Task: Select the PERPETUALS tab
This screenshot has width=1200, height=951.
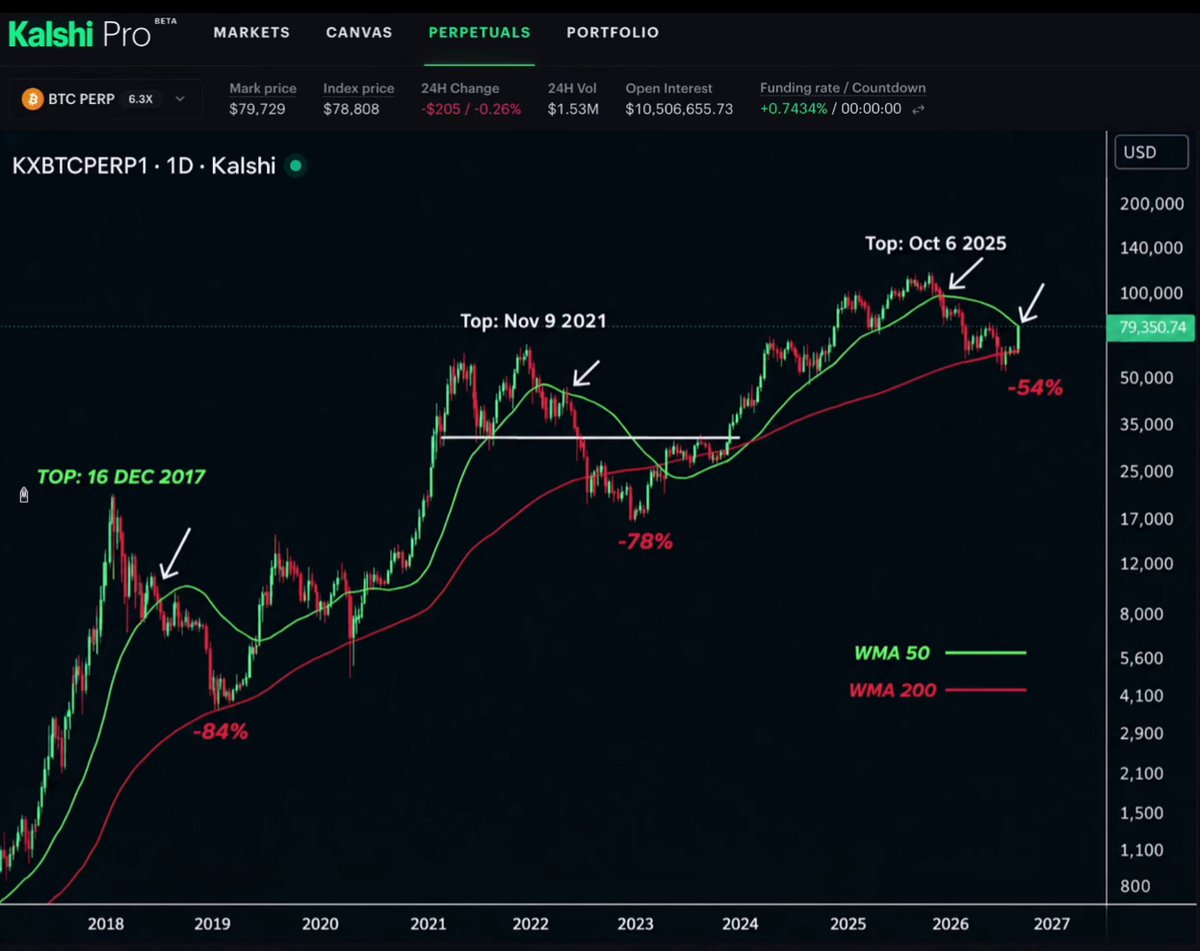Action: click(479, 32)
